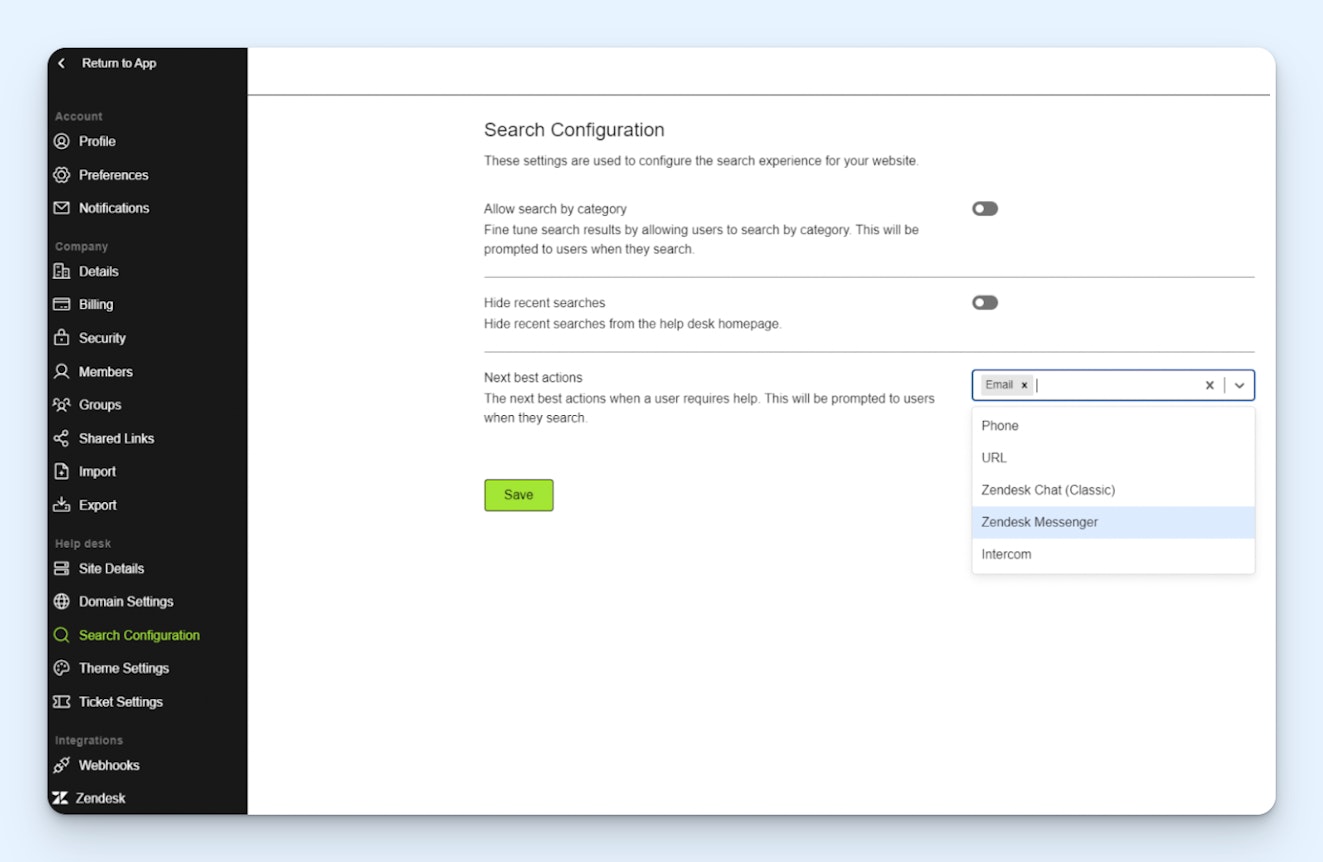Click the Profile icon in sidebar
The height and width of the screenshot is (862, 1323).
[62, 142]
